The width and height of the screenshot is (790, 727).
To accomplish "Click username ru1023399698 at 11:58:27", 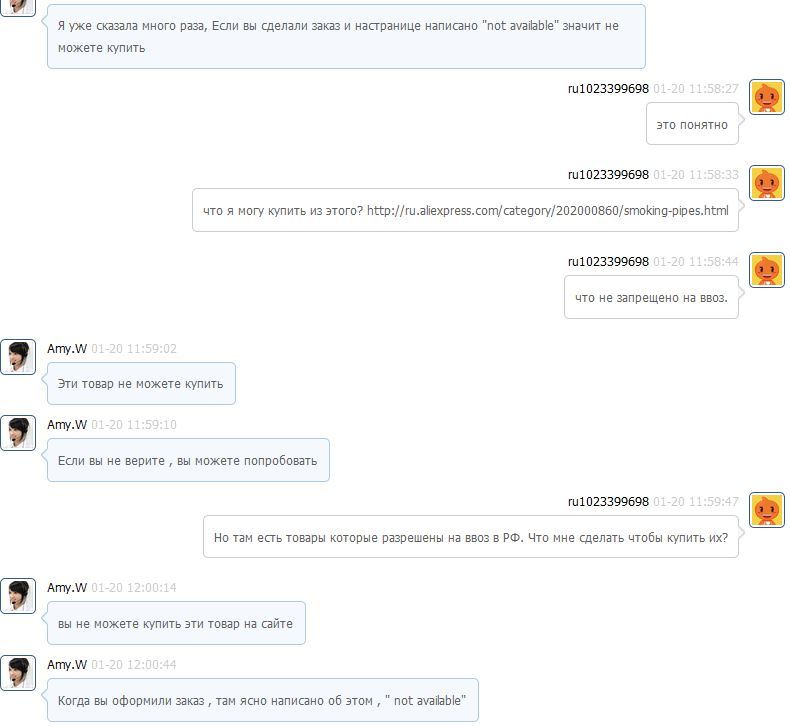I will point(608,89).
